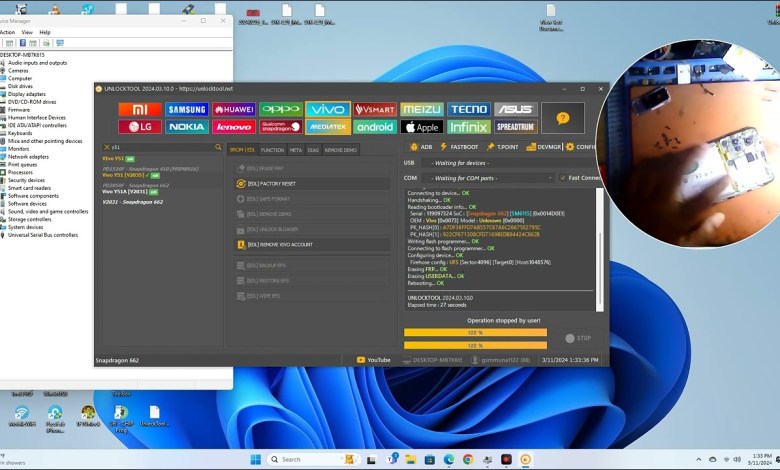Open the View menu in Device Manager
The image size is (780, 470).
[25, 32]
